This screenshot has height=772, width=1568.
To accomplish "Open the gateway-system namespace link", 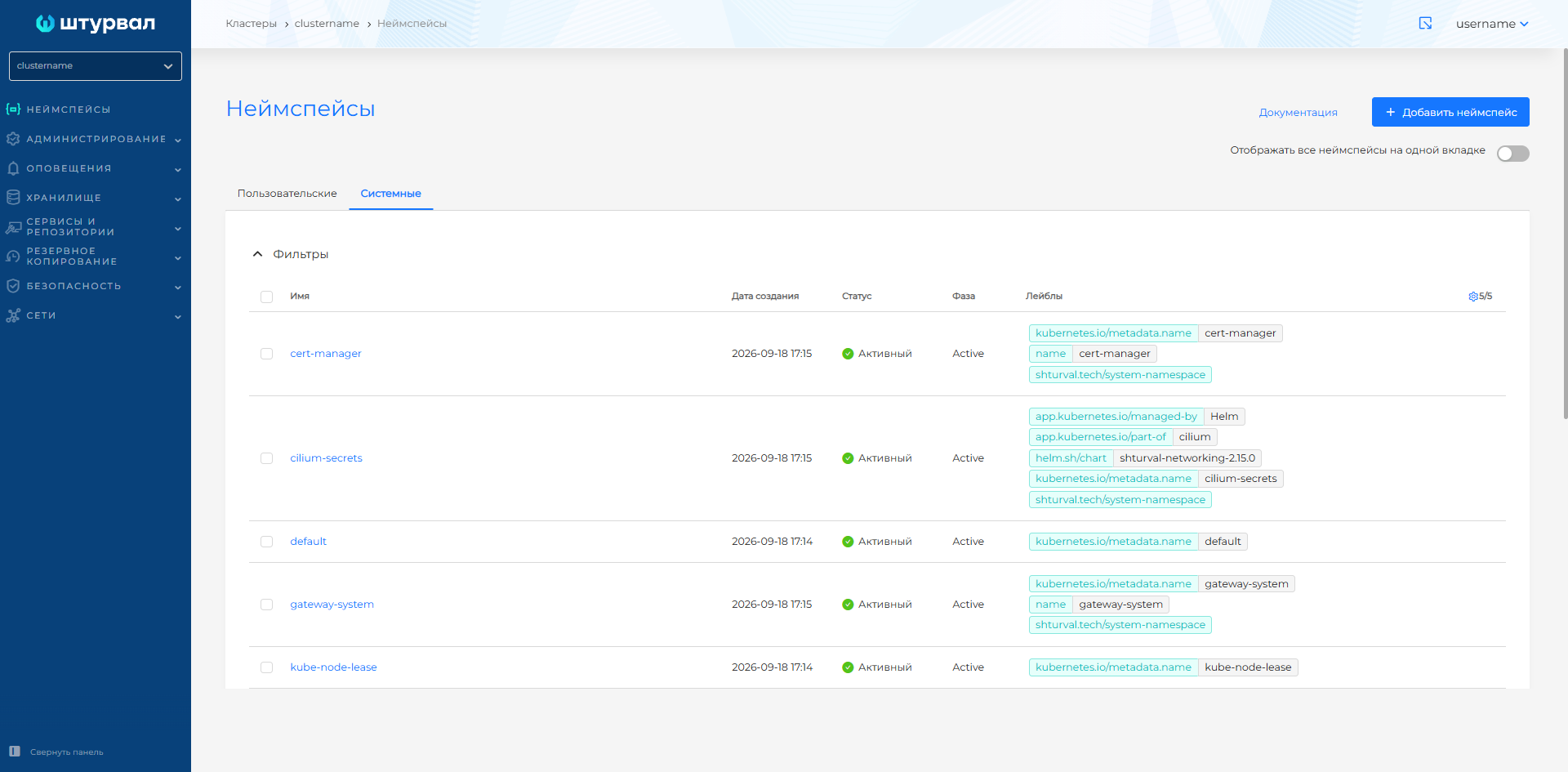I will coord(332,605).
